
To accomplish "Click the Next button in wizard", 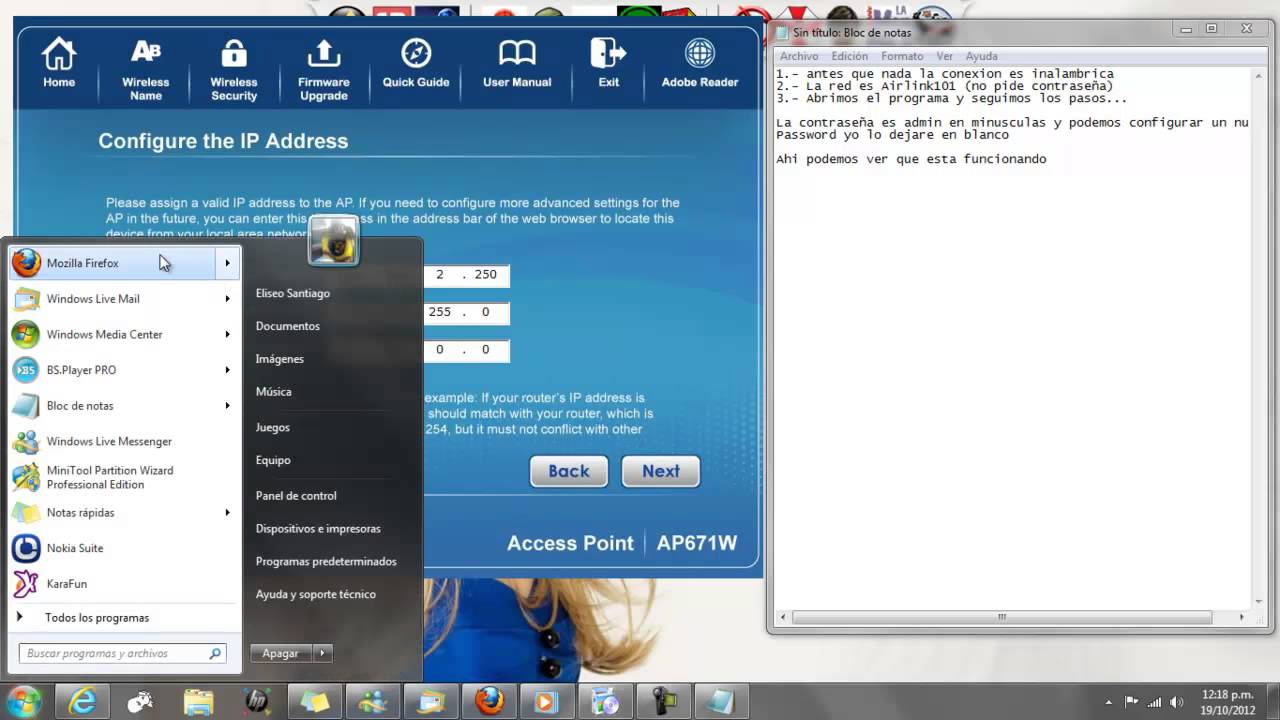I will [x=661, y=471].
